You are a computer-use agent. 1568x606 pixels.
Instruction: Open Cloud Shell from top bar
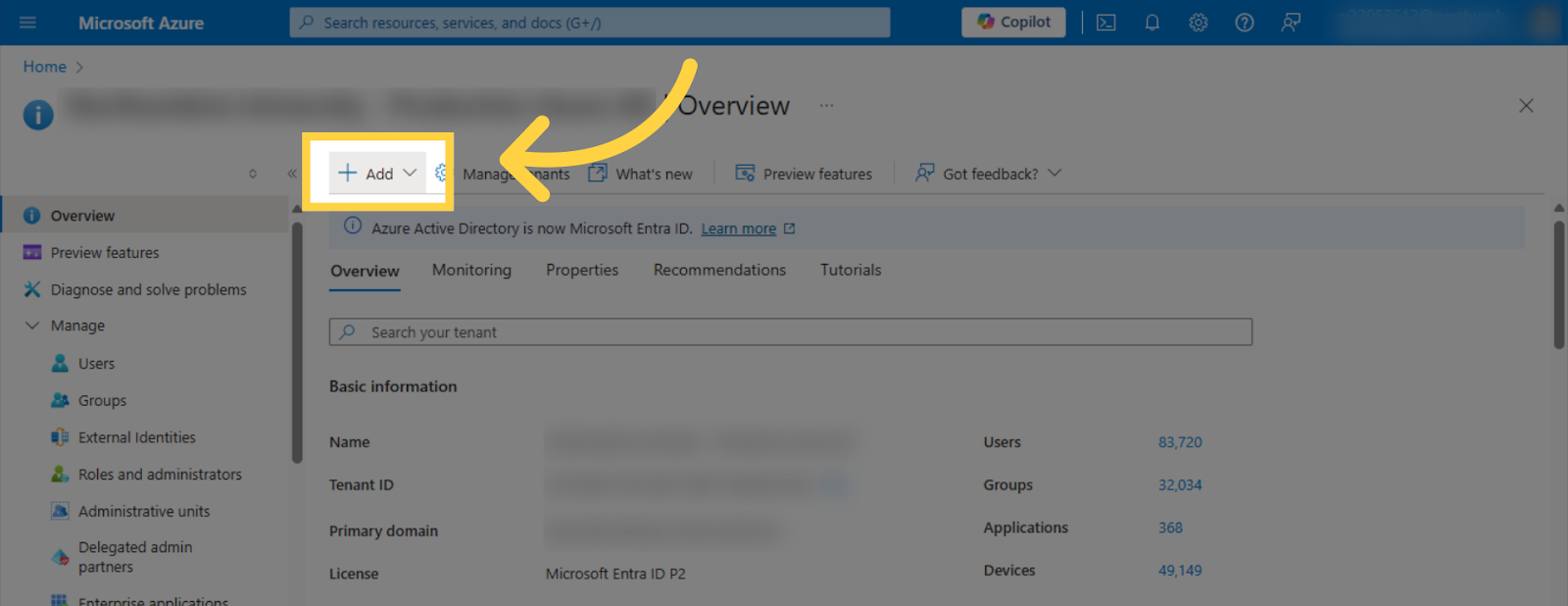tap(1106, 23)
